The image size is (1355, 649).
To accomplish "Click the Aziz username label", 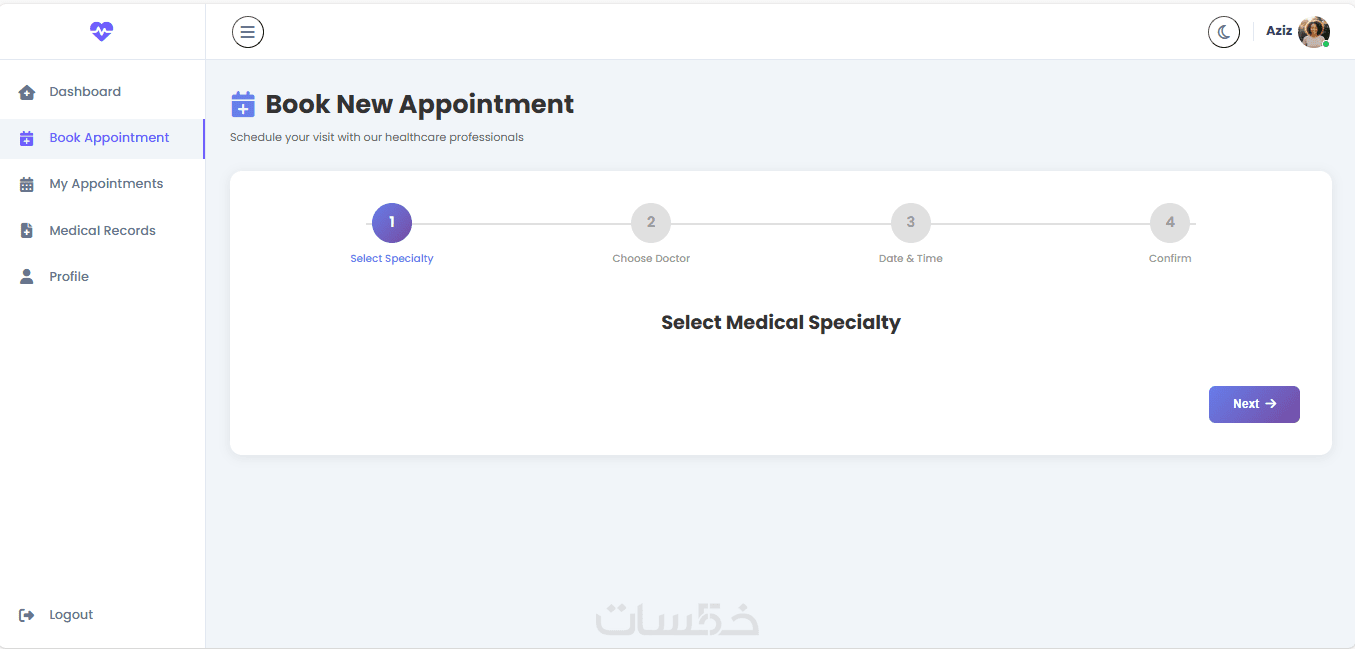I will click(1278, 31).
